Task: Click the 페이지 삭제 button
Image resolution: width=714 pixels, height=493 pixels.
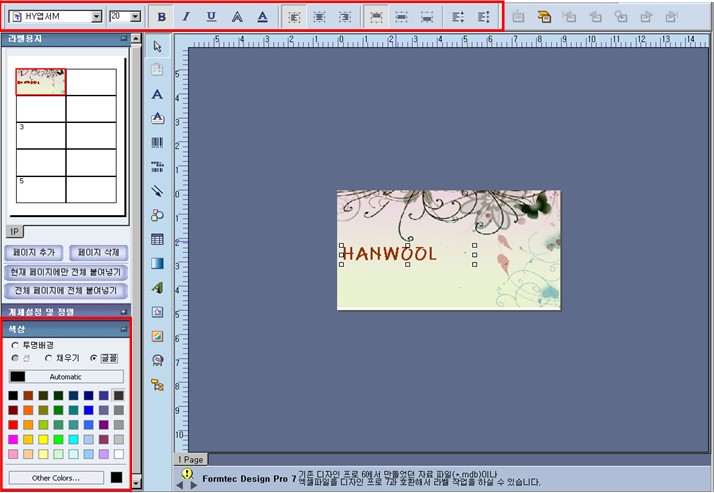Action: click(98, 253)
